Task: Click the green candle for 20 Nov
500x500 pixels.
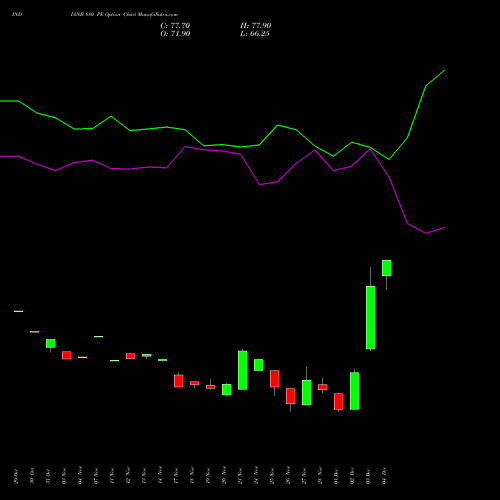Action: click(x=226, y=389)
